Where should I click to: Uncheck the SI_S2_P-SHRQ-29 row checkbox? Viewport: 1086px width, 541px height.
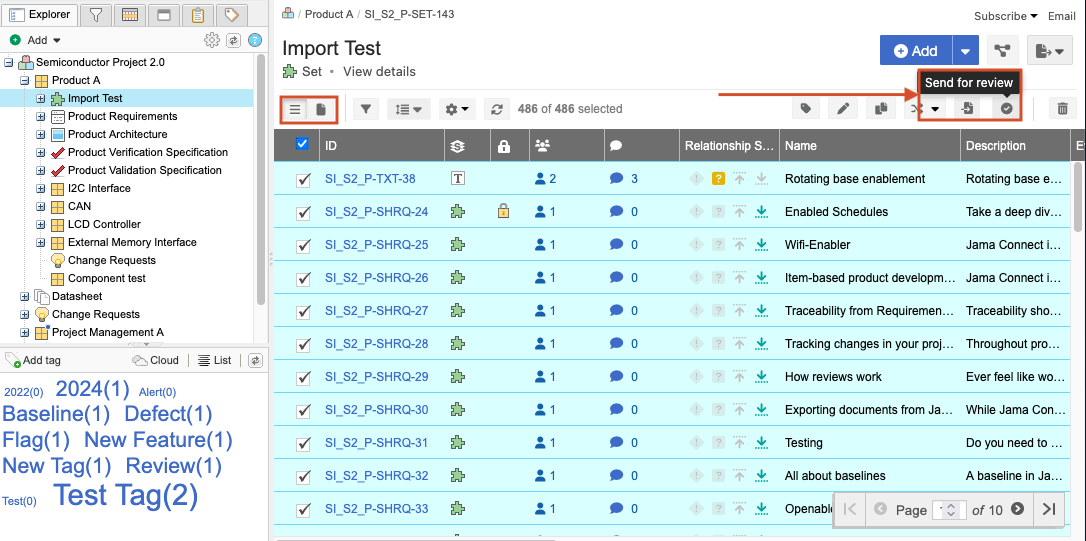coord(303,378)
